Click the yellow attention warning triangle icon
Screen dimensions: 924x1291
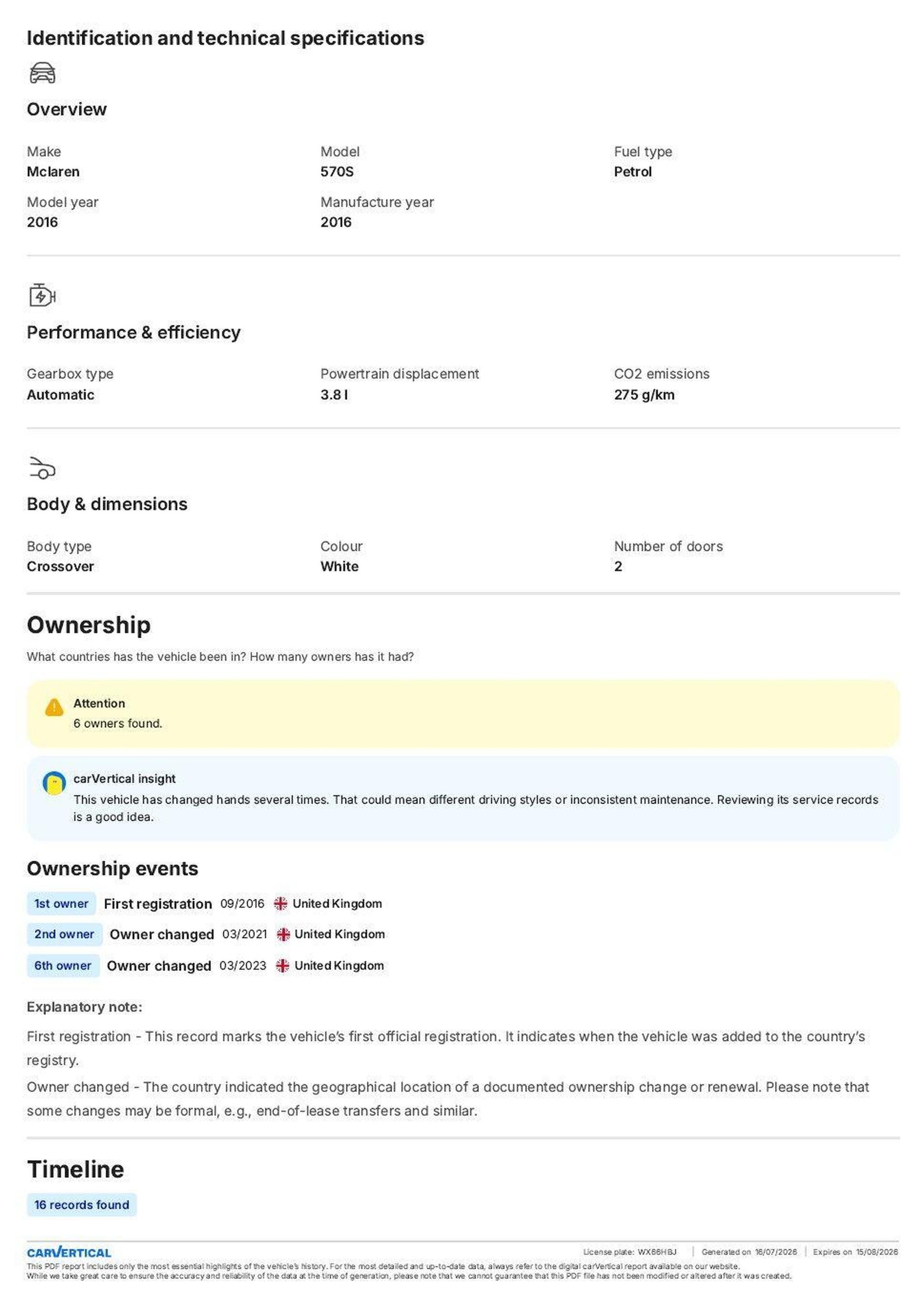pos(54,707)
